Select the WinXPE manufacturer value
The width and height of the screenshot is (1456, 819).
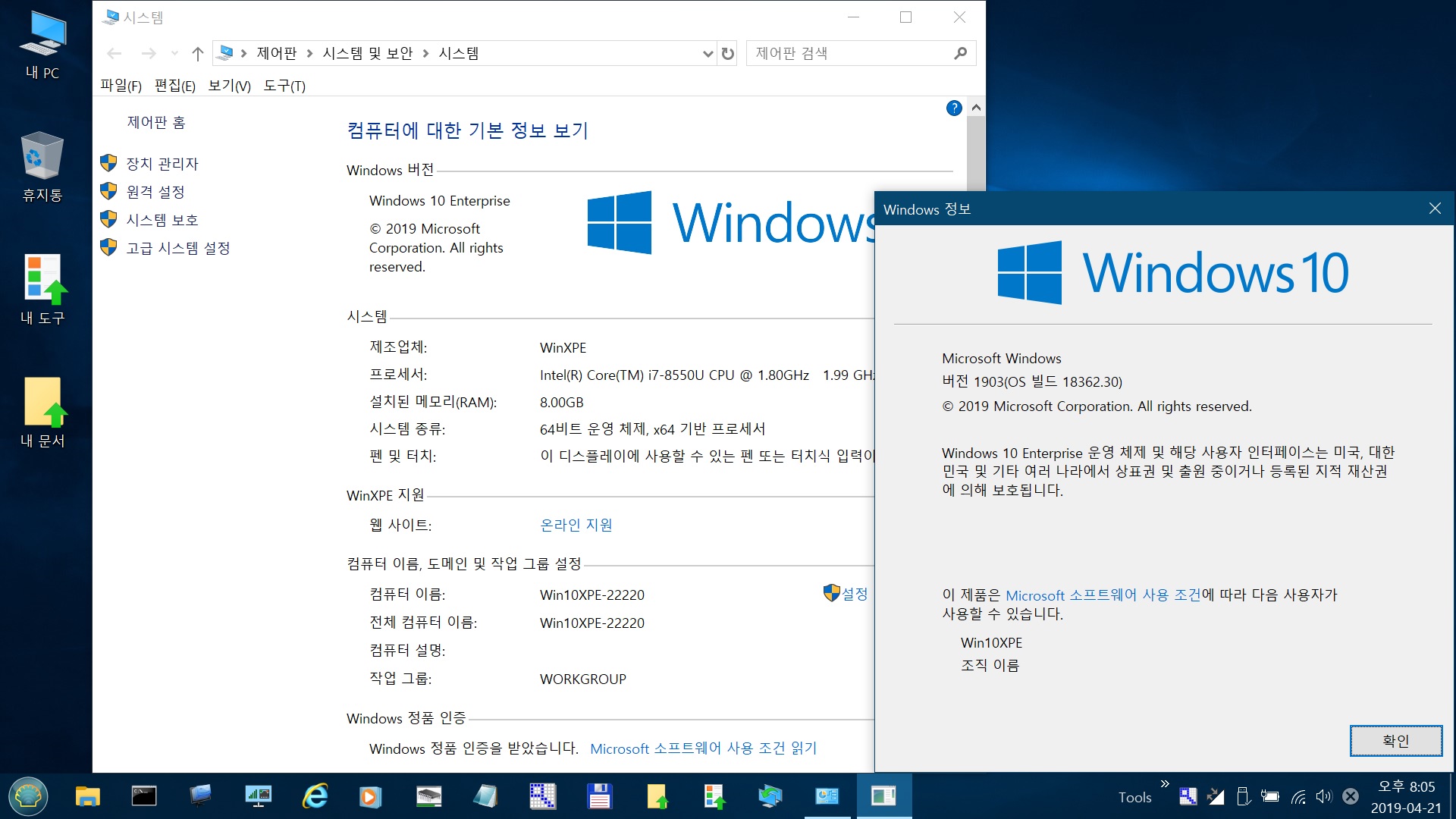tap(563, 348)
